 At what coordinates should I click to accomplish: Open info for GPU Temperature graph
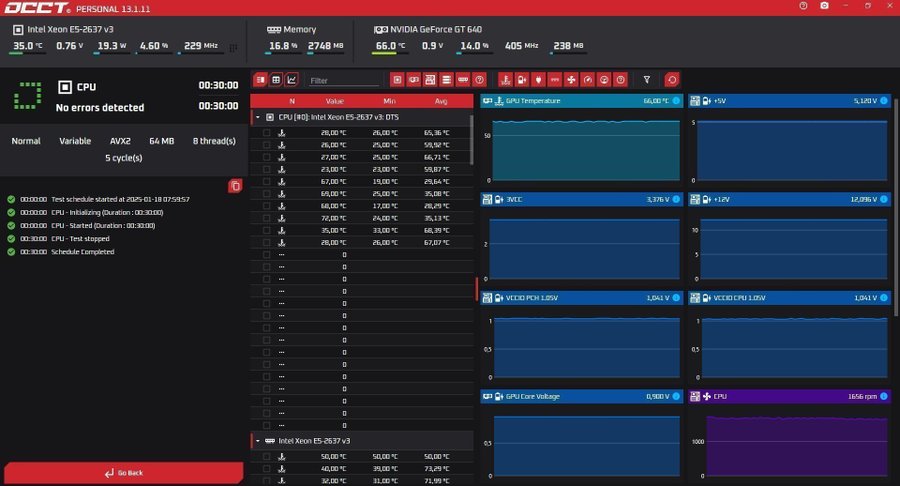click(x=676, y=101)
